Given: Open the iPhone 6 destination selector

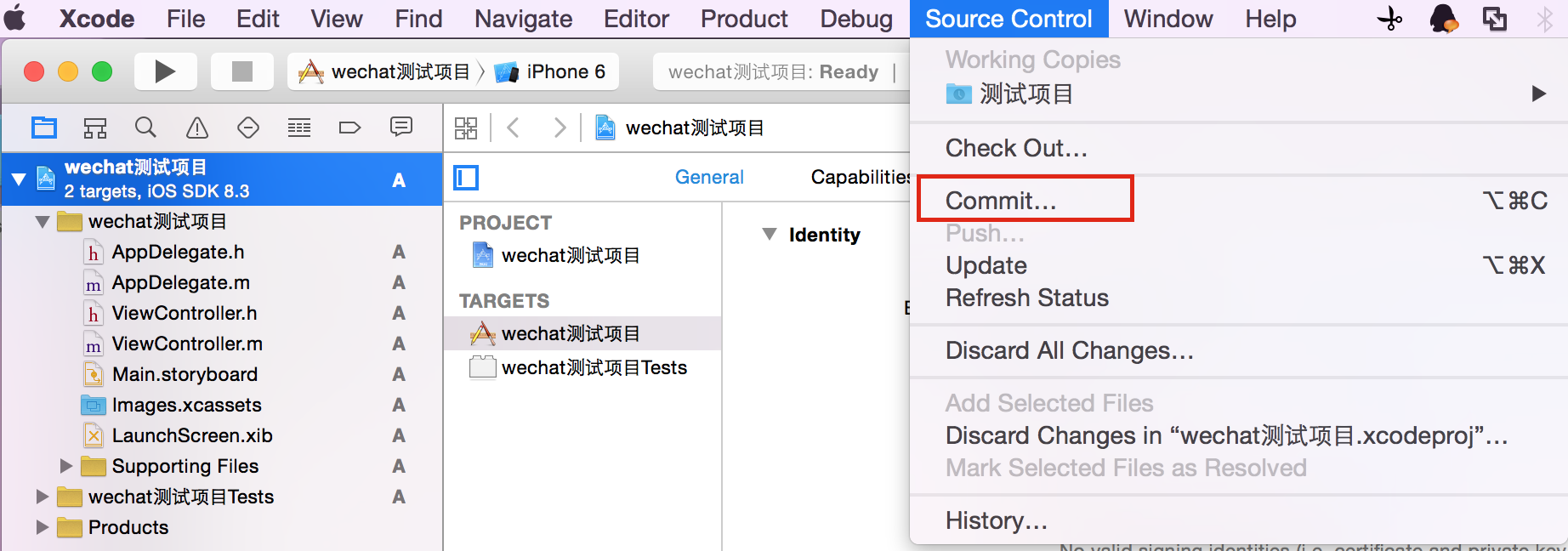Looking at the screenshot, I should (551, 71).
